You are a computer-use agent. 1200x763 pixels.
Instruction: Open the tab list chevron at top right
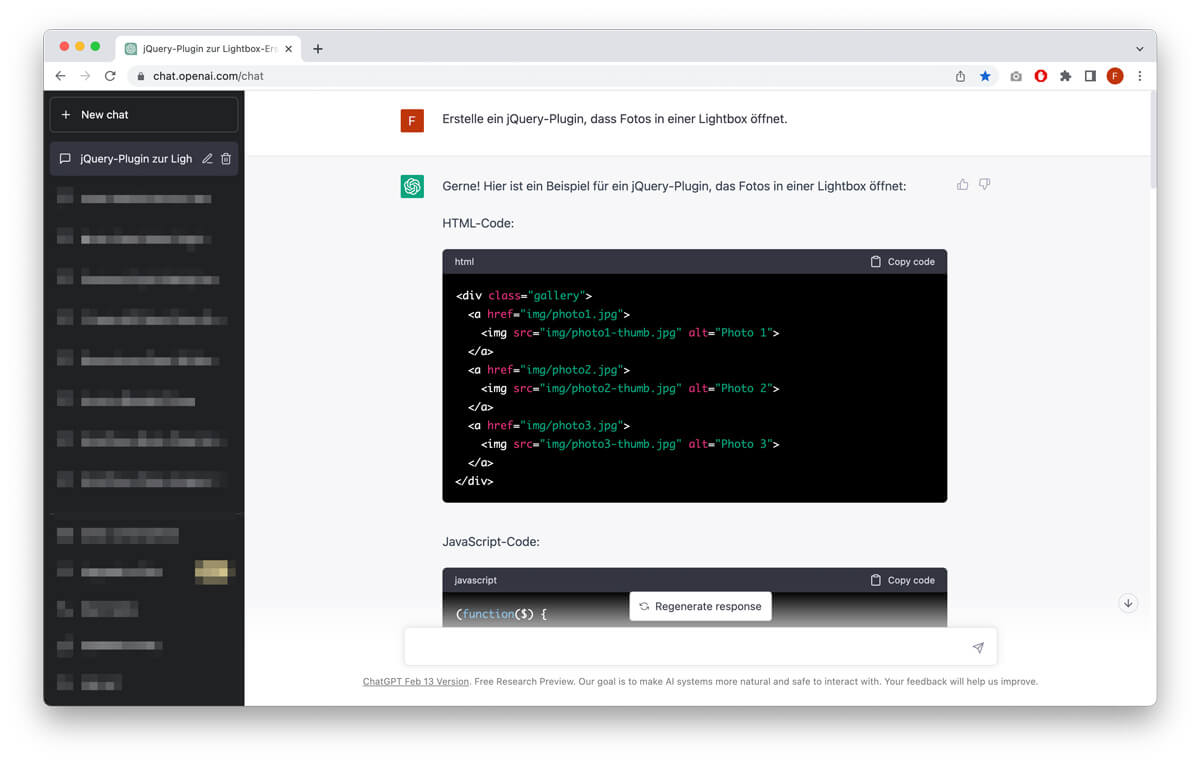tap(1139, 48)
